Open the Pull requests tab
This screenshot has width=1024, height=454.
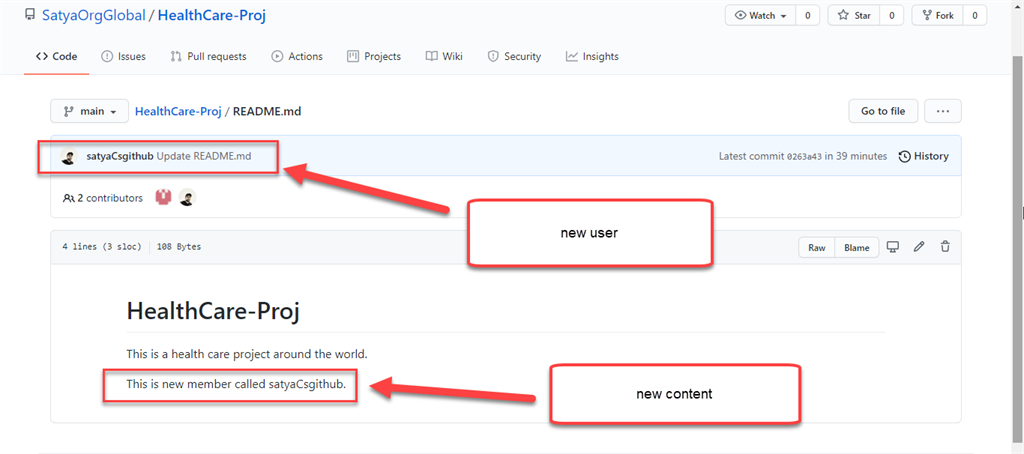(208, 56)
